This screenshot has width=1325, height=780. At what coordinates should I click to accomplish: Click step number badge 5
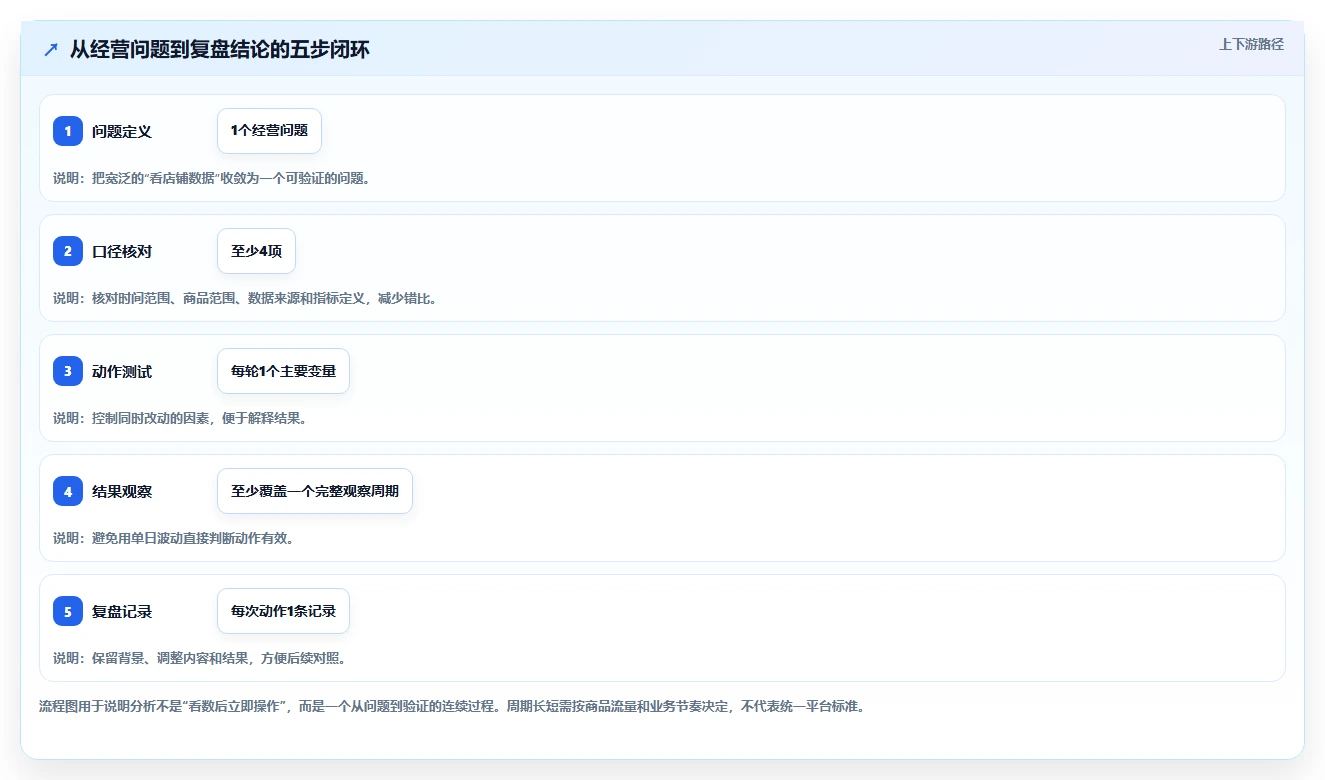68,611
